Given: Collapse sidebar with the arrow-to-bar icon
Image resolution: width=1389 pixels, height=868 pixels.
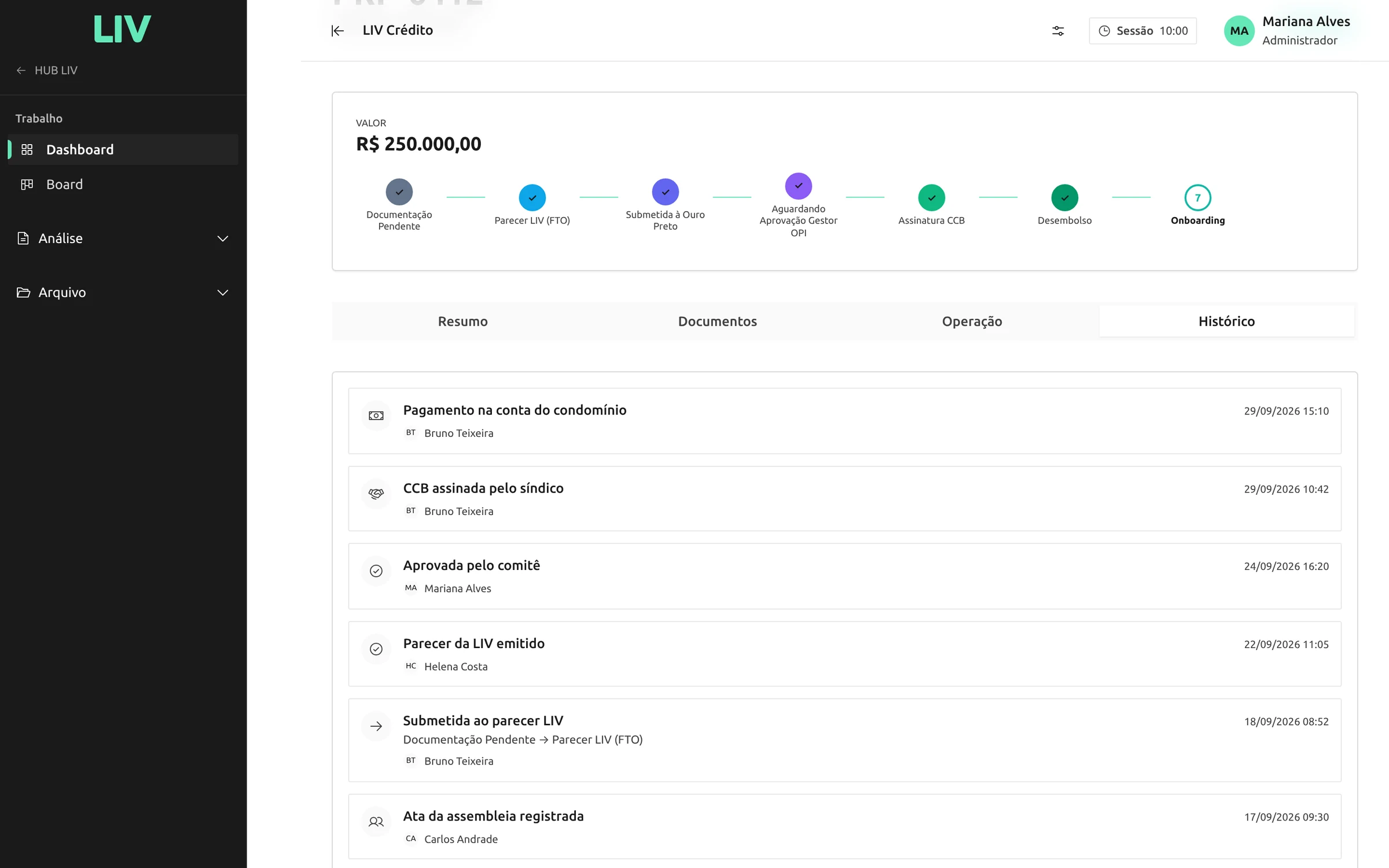Looking at the screenshot, I should coord(337,31).
